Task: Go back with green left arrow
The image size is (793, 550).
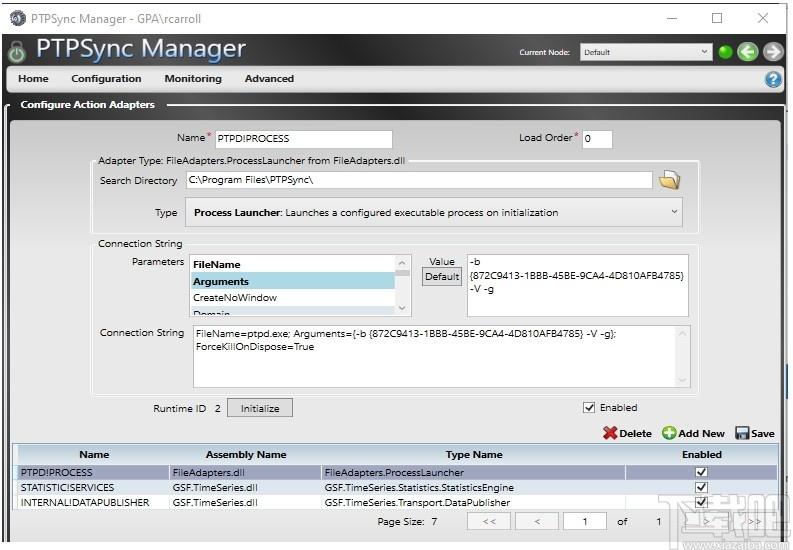Action: coord(747,52)
